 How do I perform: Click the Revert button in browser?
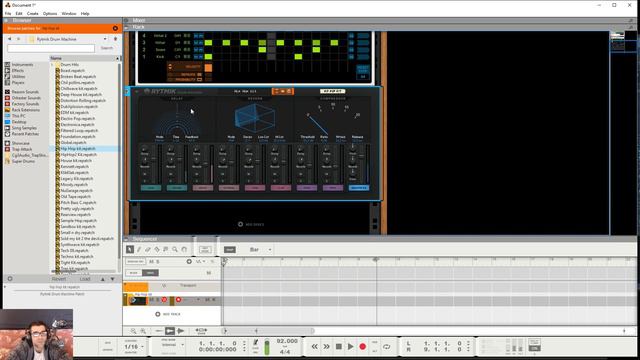59,279
